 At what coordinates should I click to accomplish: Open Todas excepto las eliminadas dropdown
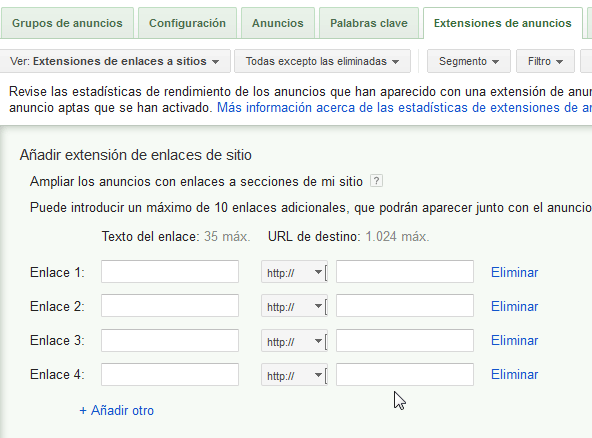(322, 61)
